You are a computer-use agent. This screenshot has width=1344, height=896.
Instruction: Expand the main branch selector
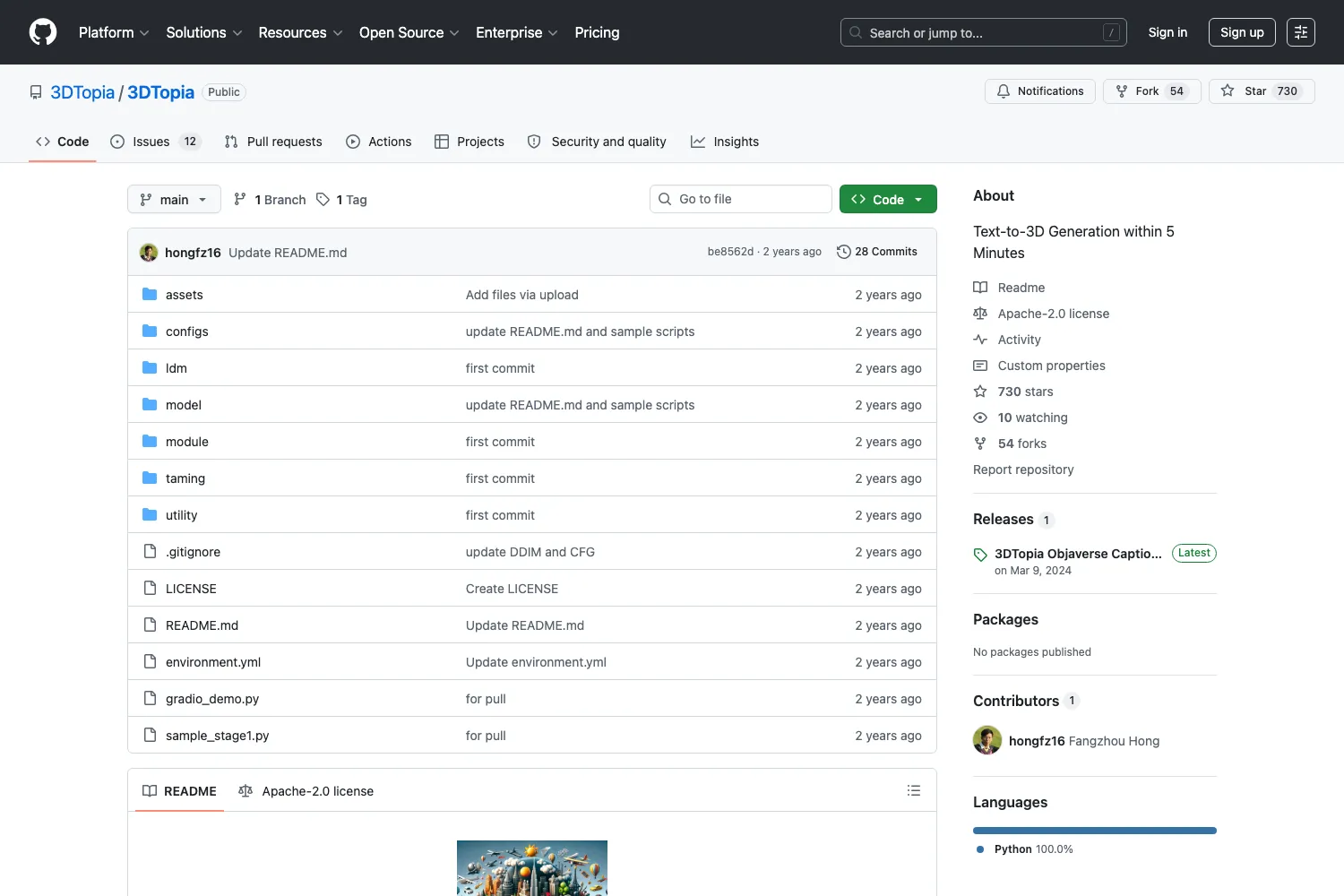coord(174,199)
